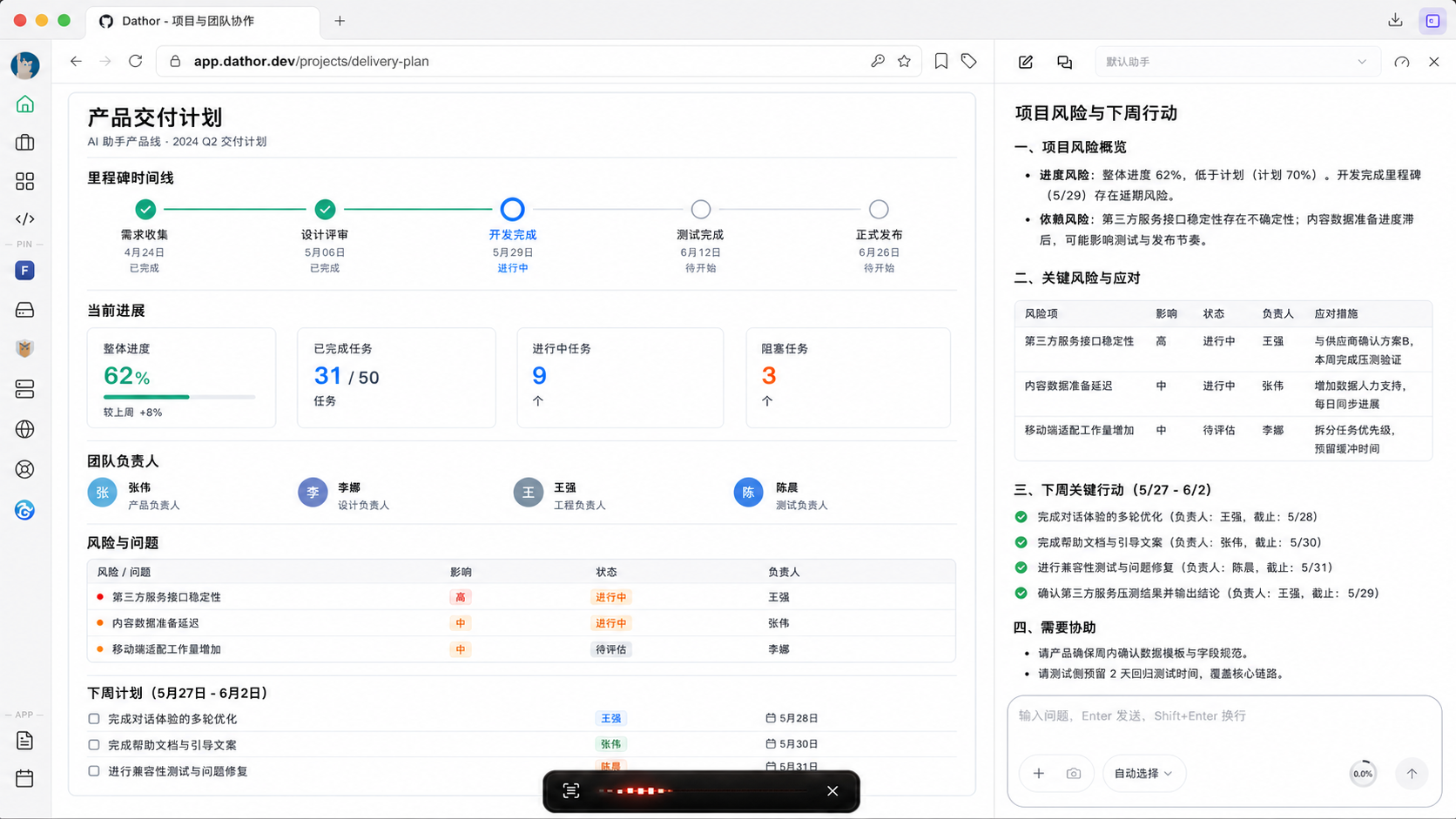Open the inbox tray icon in sidebar
This screenshot has width=1456, height=819.
tap(24, 310)
